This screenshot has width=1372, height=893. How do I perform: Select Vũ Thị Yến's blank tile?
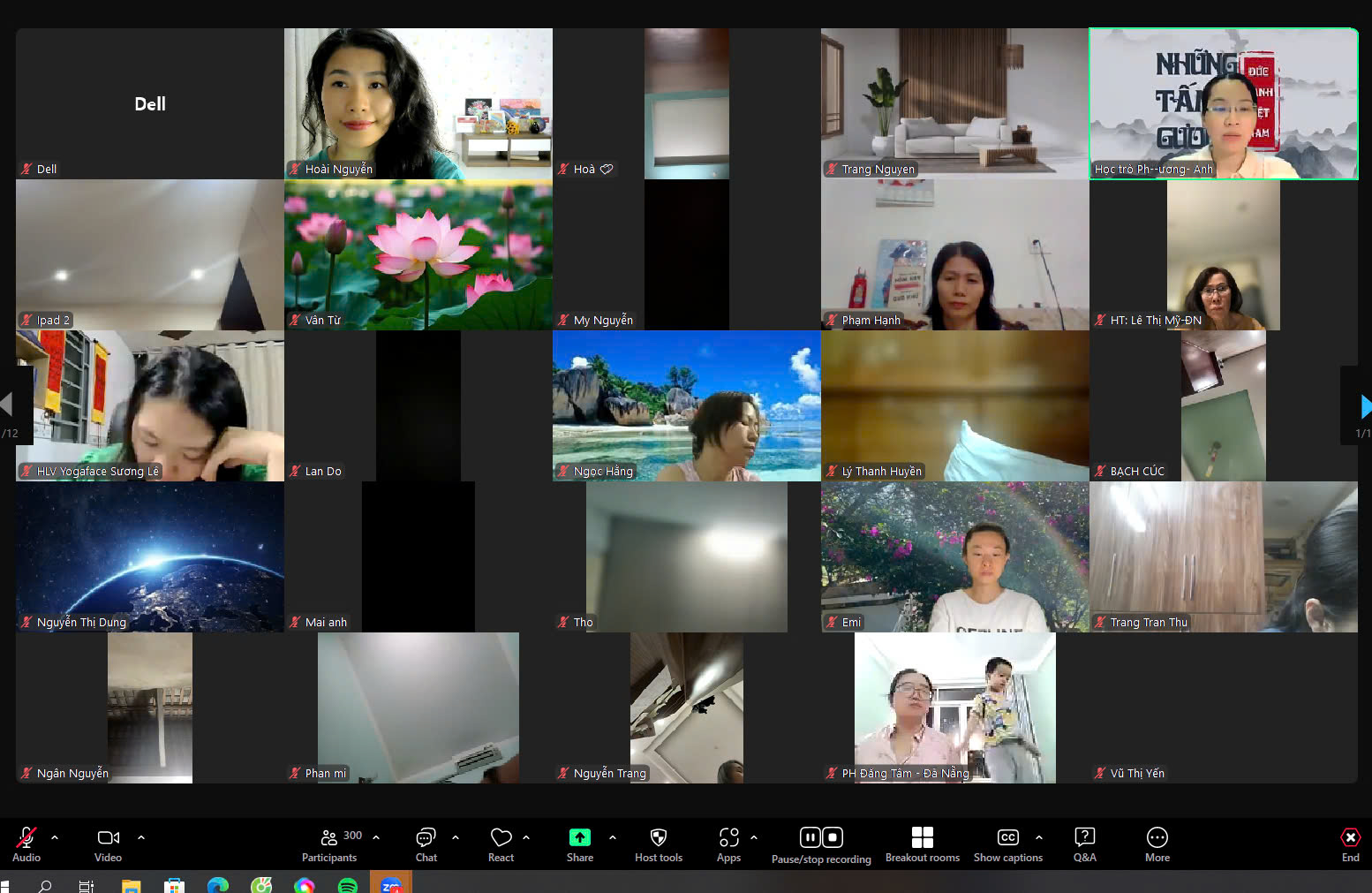pos(1224,708)
